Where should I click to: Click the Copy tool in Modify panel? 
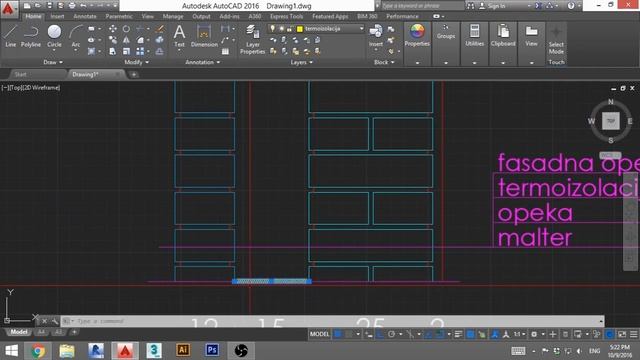pyautogui.click(x=113, y=40)
